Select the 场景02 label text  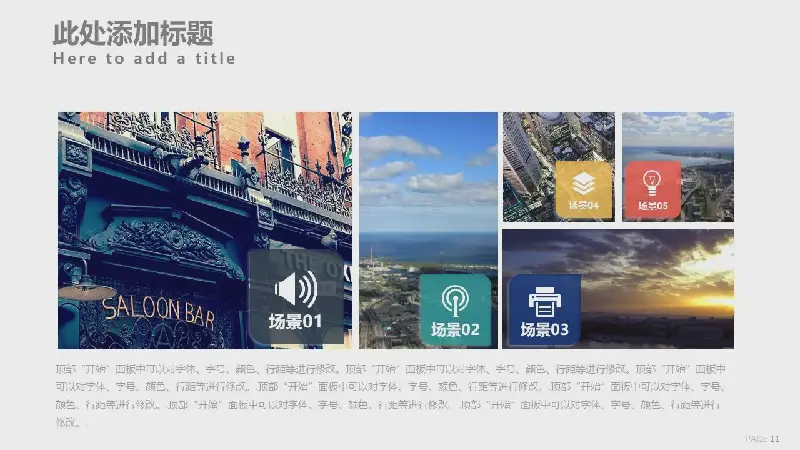tap(455, 330)
